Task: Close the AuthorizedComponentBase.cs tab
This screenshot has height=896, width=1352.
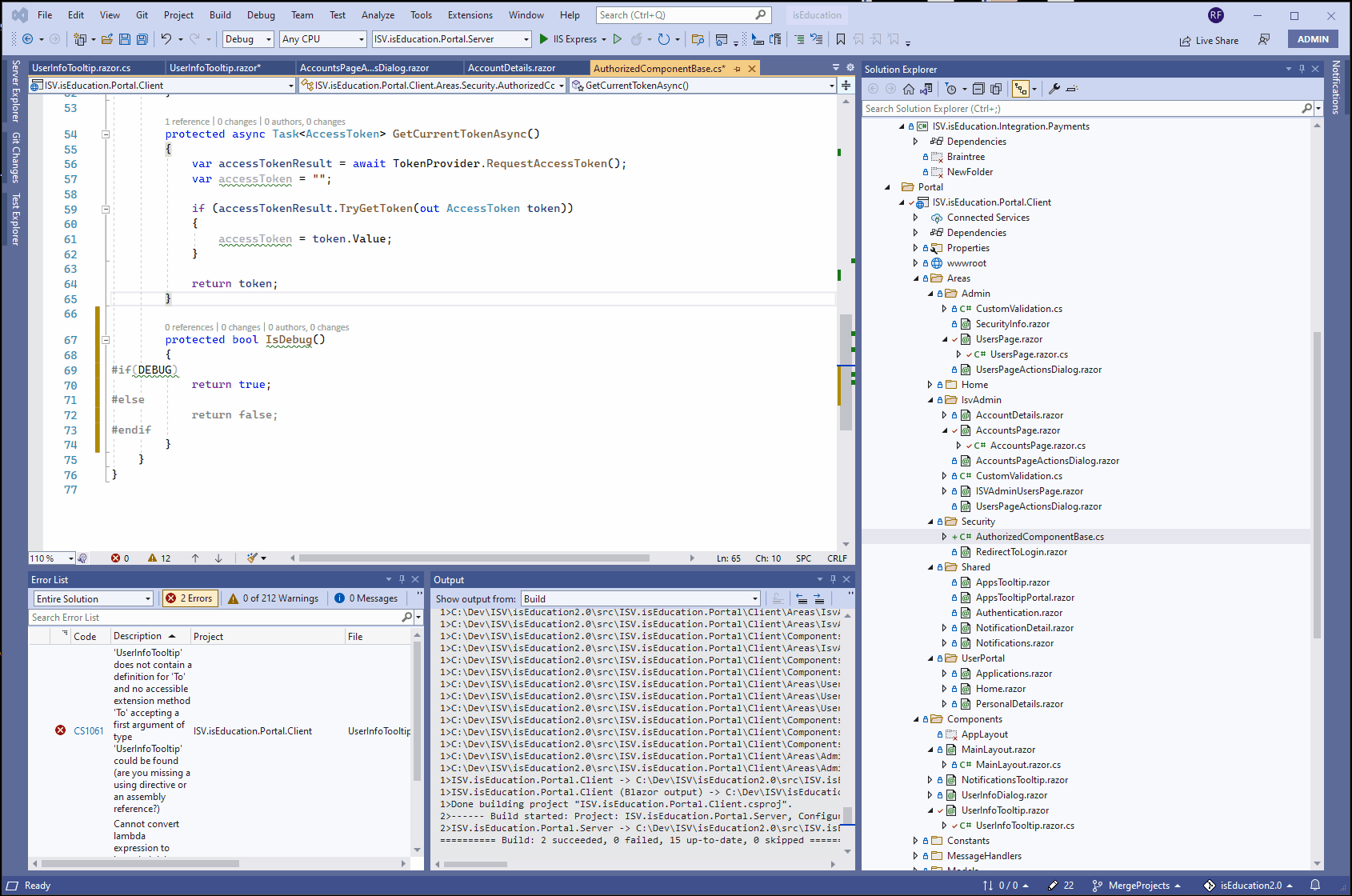Action: tap(751, 68)
